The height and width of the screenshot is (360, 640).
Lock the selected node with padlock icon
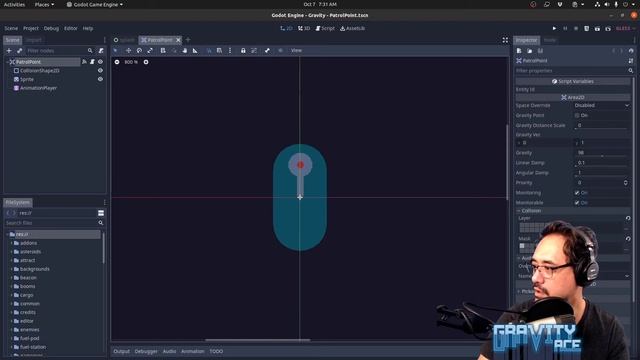click(x=243, y=51)
